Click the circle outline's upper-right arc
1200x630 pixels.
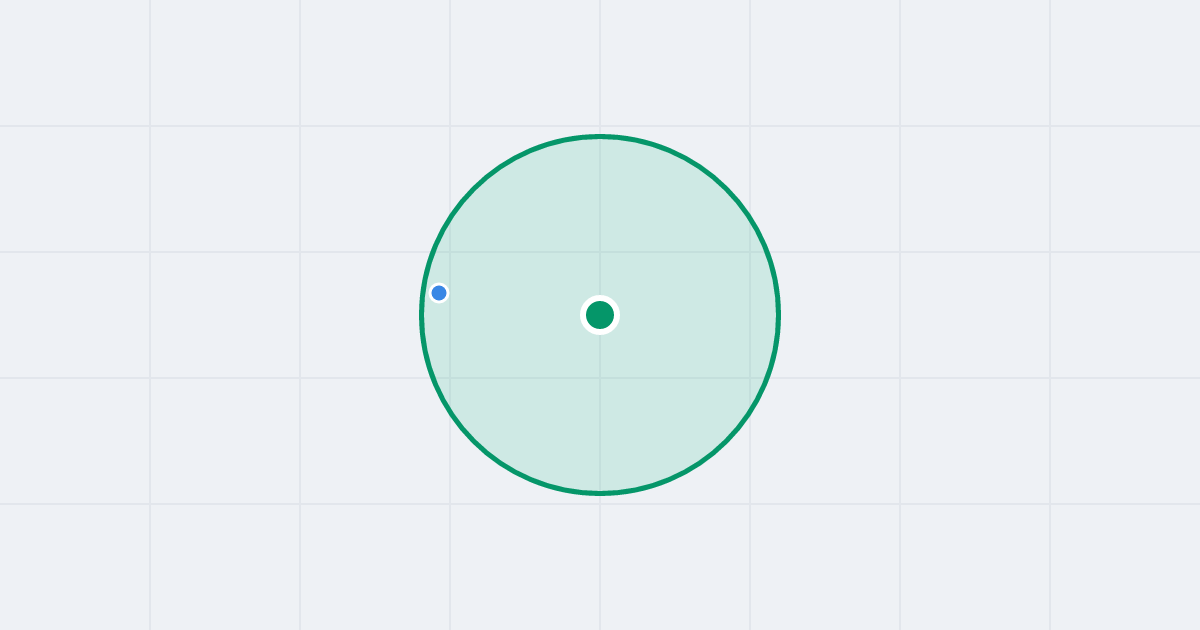[726, 189]
